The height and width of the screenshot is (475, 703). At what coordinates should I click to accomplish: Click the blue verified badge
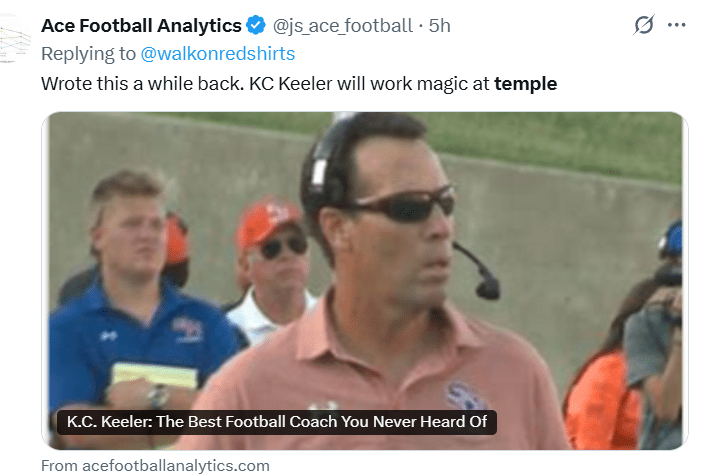tap(256, 25)
